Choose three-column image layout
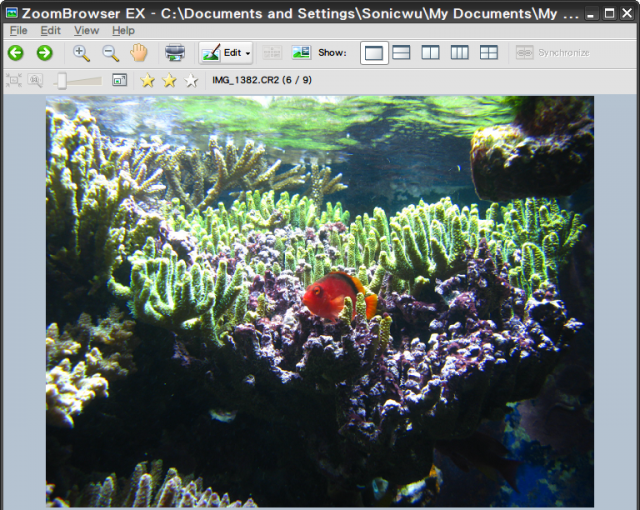640x510 pixels. [460, 53]
